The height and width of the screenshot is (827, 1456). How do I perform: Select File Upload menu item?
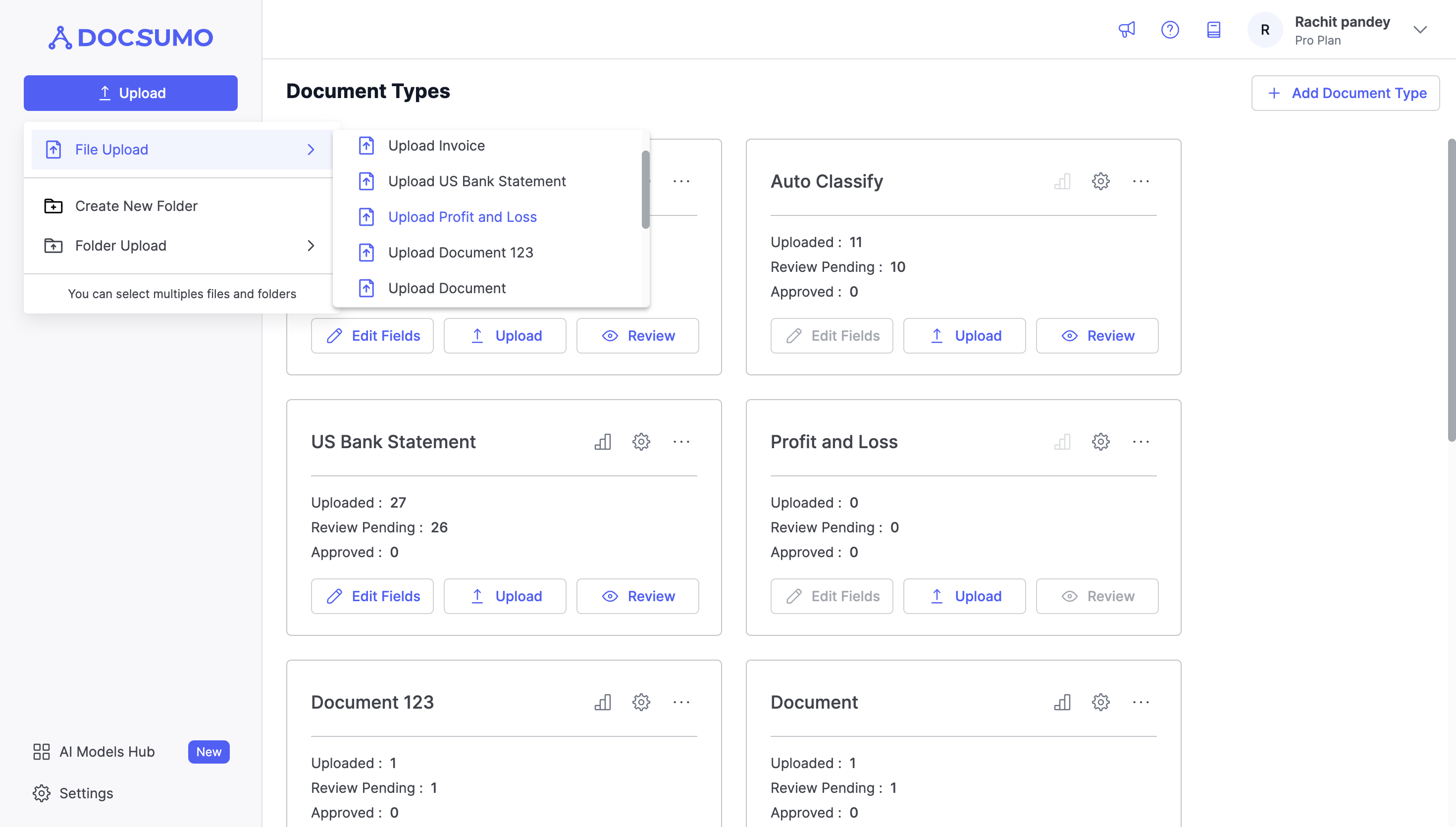pos(182,150)
